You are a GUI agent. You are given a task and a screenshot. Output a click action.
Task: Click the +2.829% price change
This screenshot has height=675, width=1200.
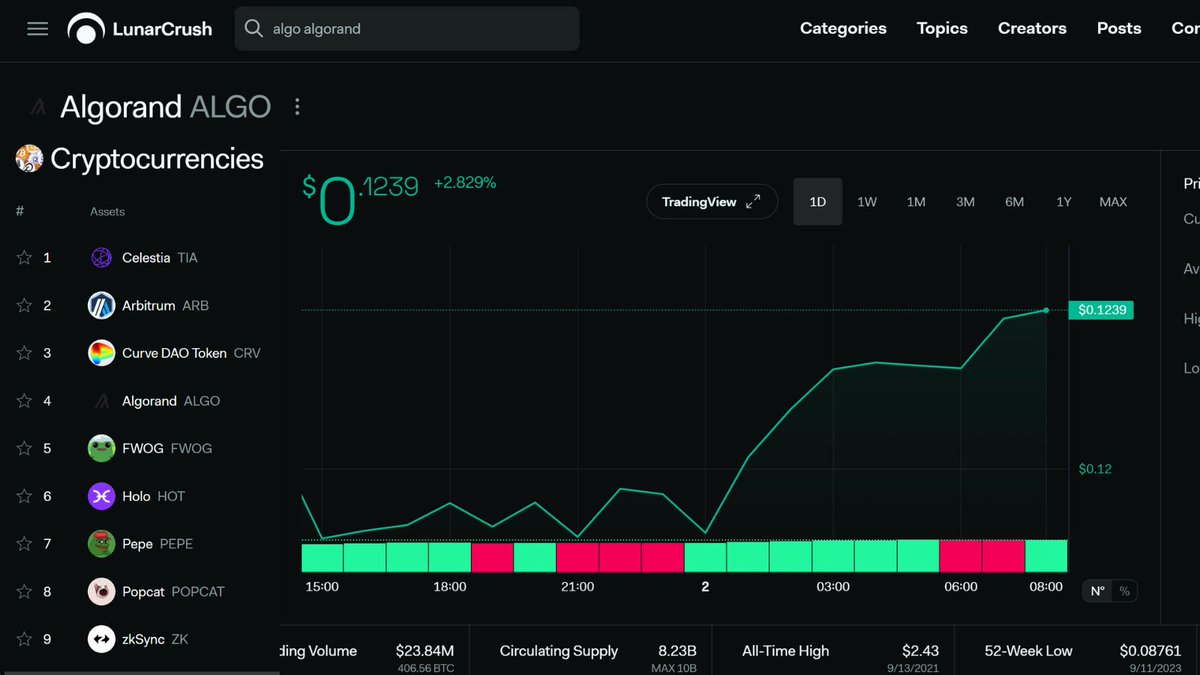(465, 183)
